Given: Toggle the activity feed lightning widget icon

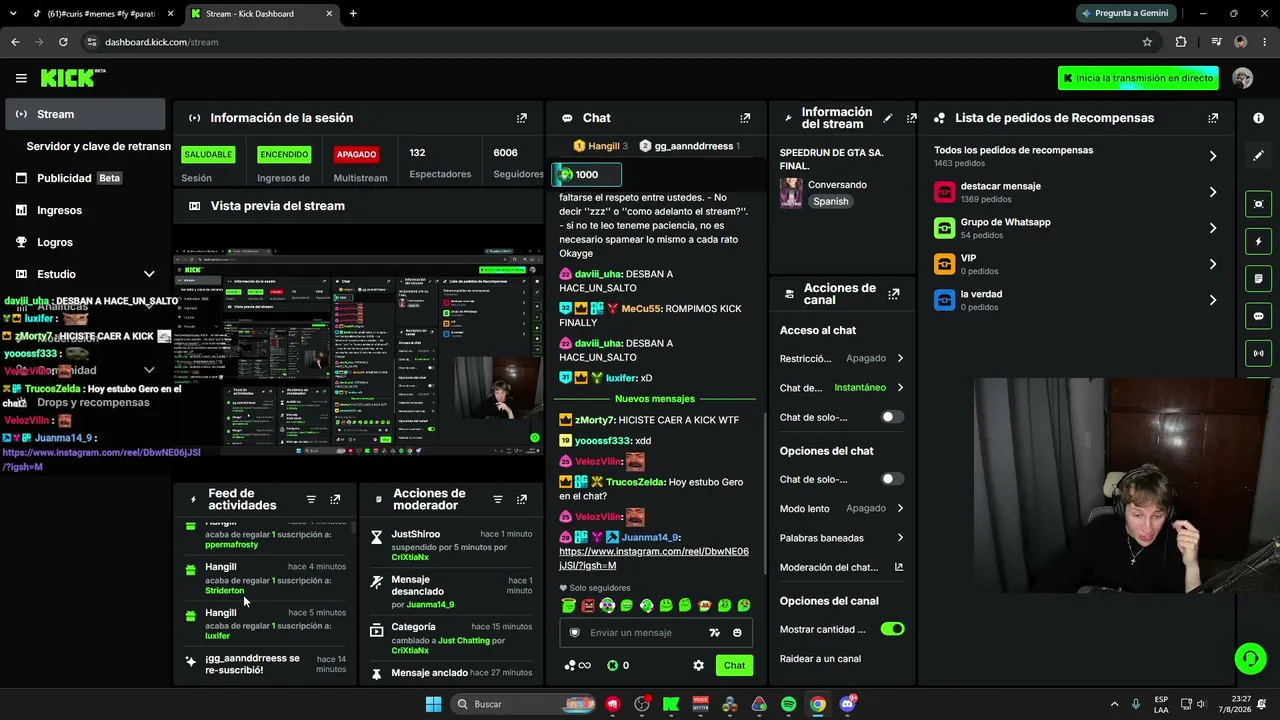Looking at the screenshot, I should pyautogui.click(x=1258, y=241).
